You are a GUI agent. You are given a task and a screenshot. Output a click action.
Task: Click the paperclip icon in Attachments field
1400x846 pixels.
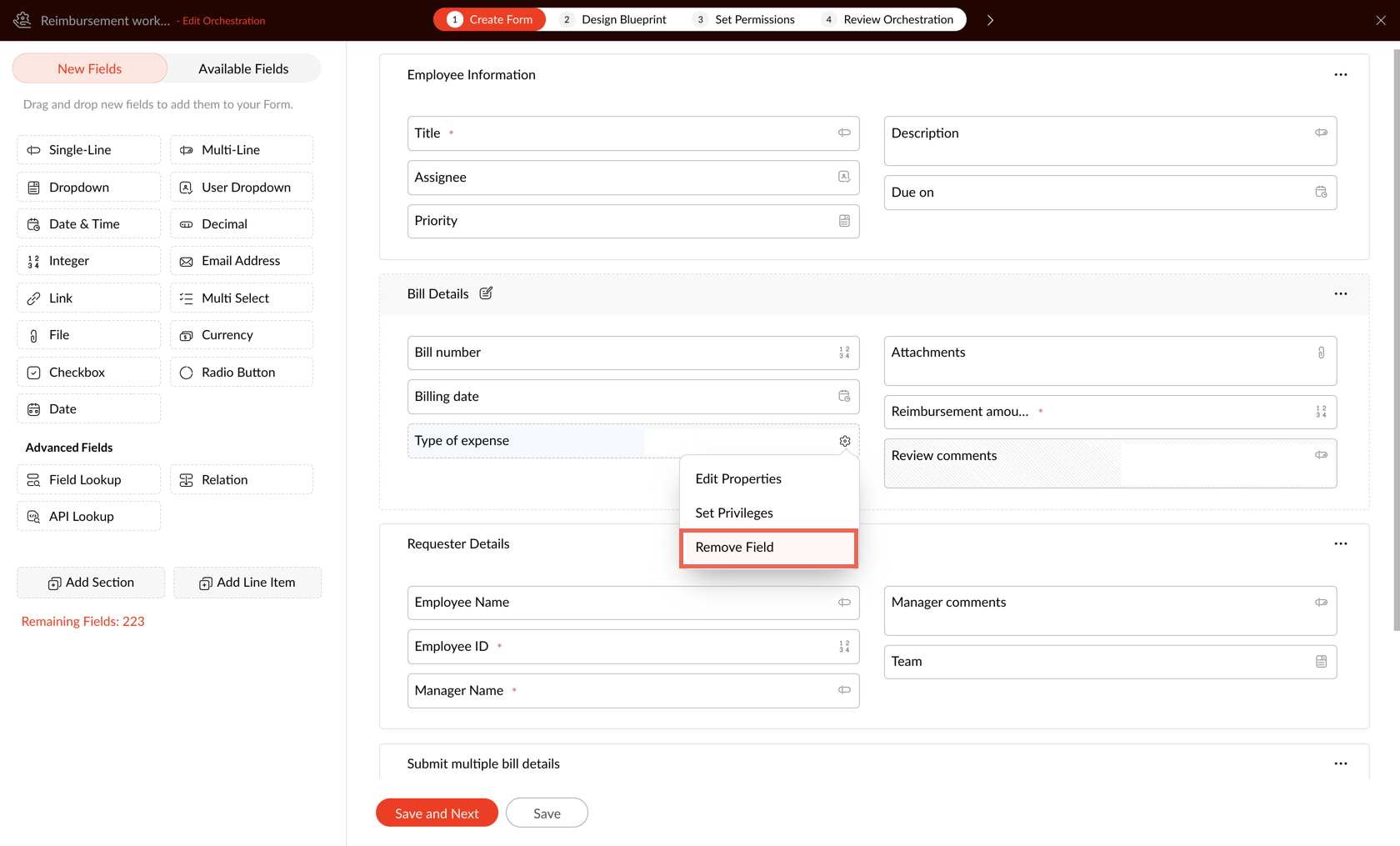click(1321, 353)
